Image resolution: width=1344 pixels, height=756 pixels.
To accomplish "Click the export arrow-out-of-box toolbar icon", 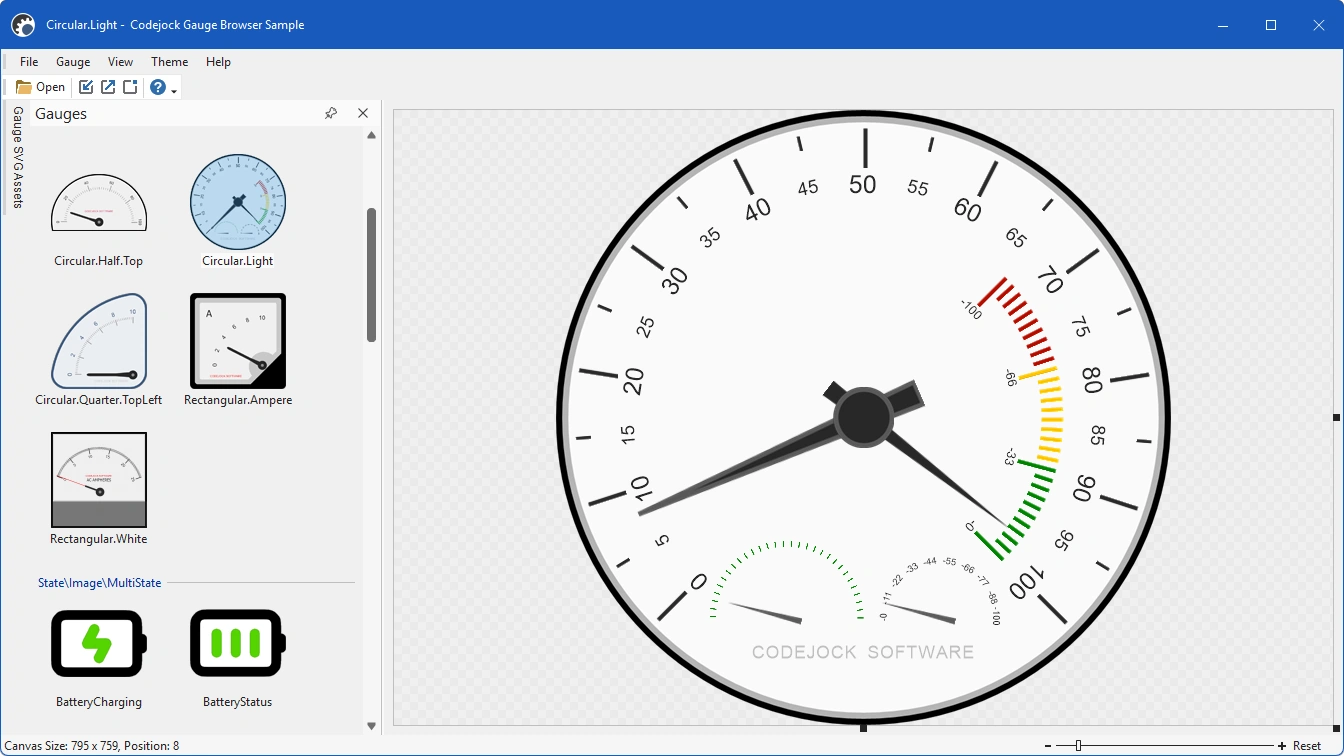I will [x=108, y=87].
